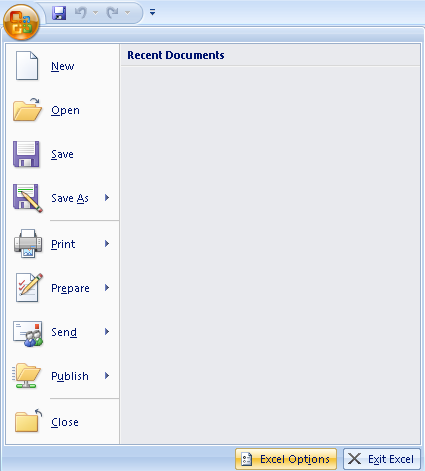Select the Close menu entry
Viewport: 425px width, 471px height.
pyautogui.click(x=62, y=422)
